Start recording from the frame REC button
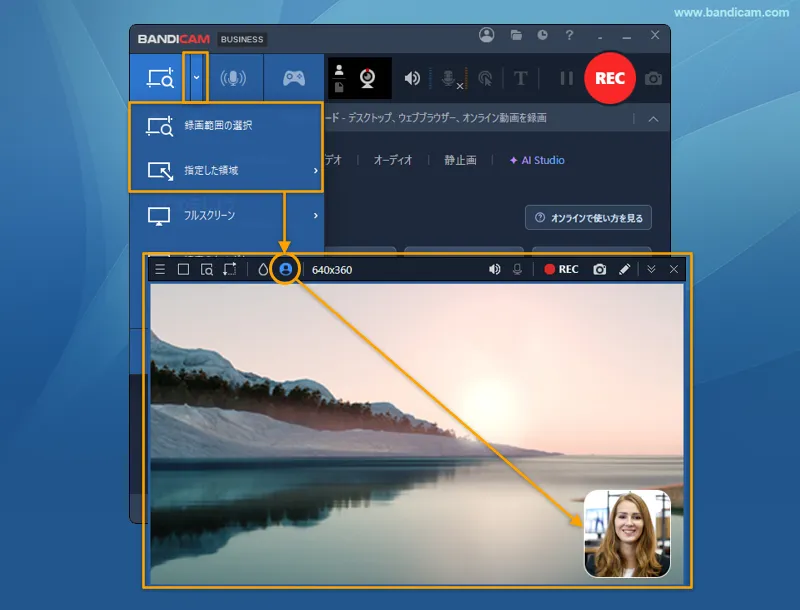Screen dimensions: 800x610 point(561,269)
